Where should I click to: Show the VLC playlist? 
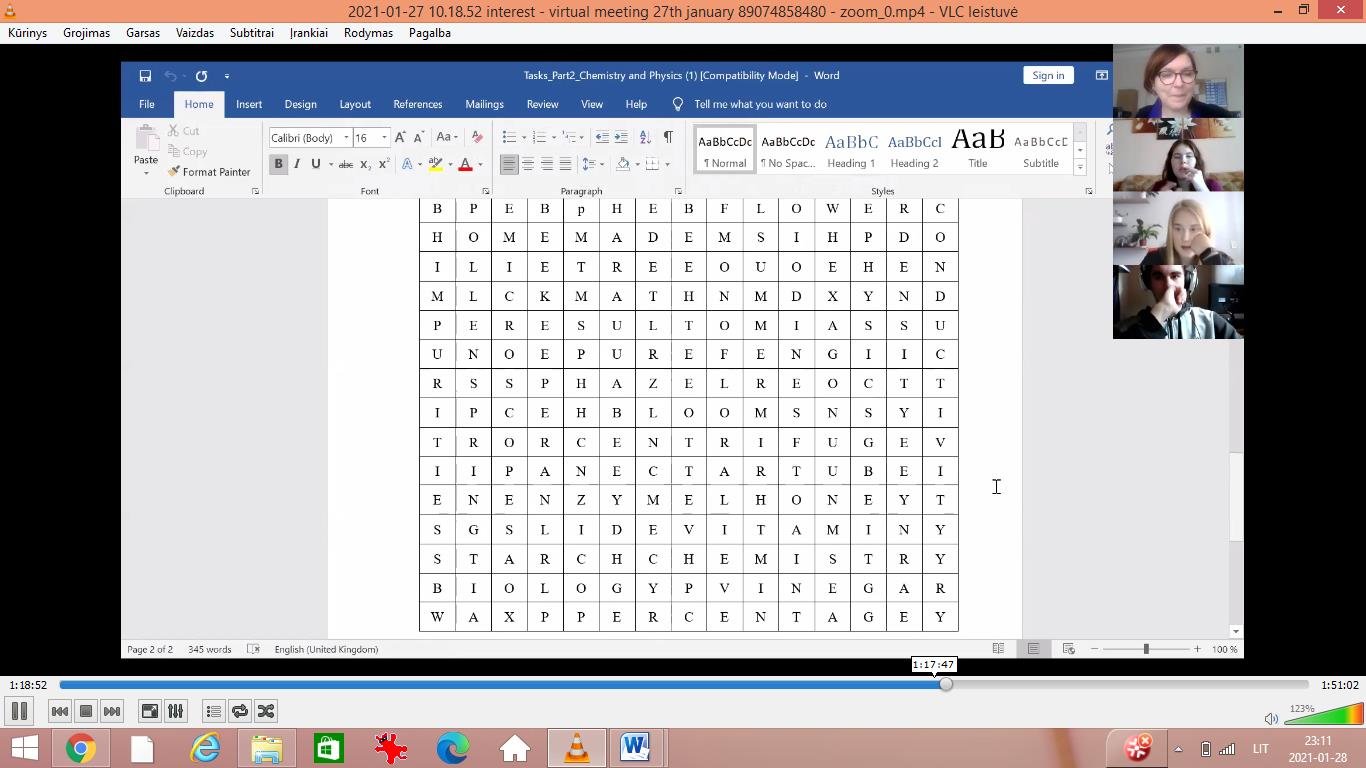pos(214,711)
